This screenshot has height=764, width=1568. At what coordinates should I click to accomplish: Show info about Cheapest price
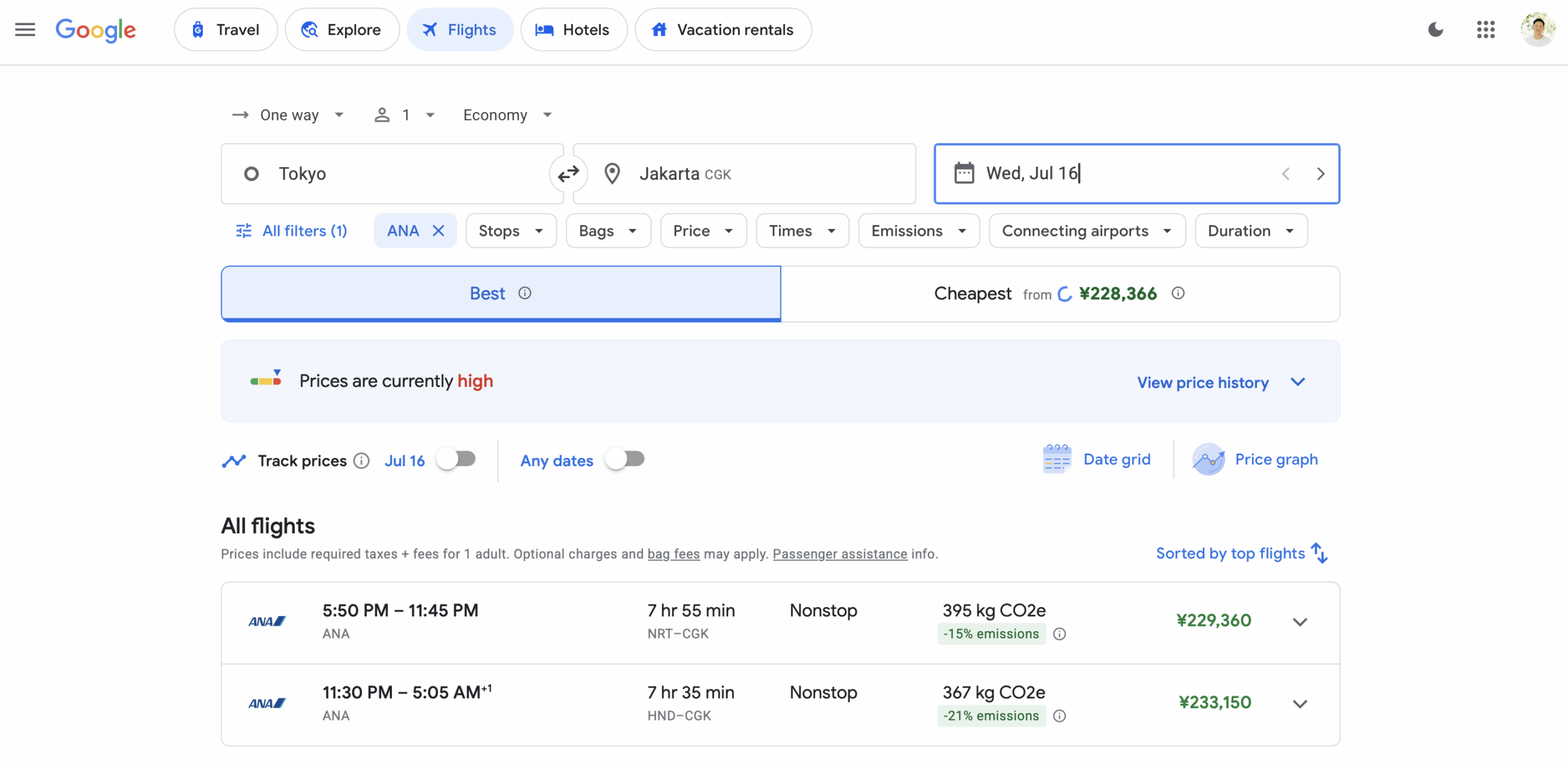[1178, 293]
